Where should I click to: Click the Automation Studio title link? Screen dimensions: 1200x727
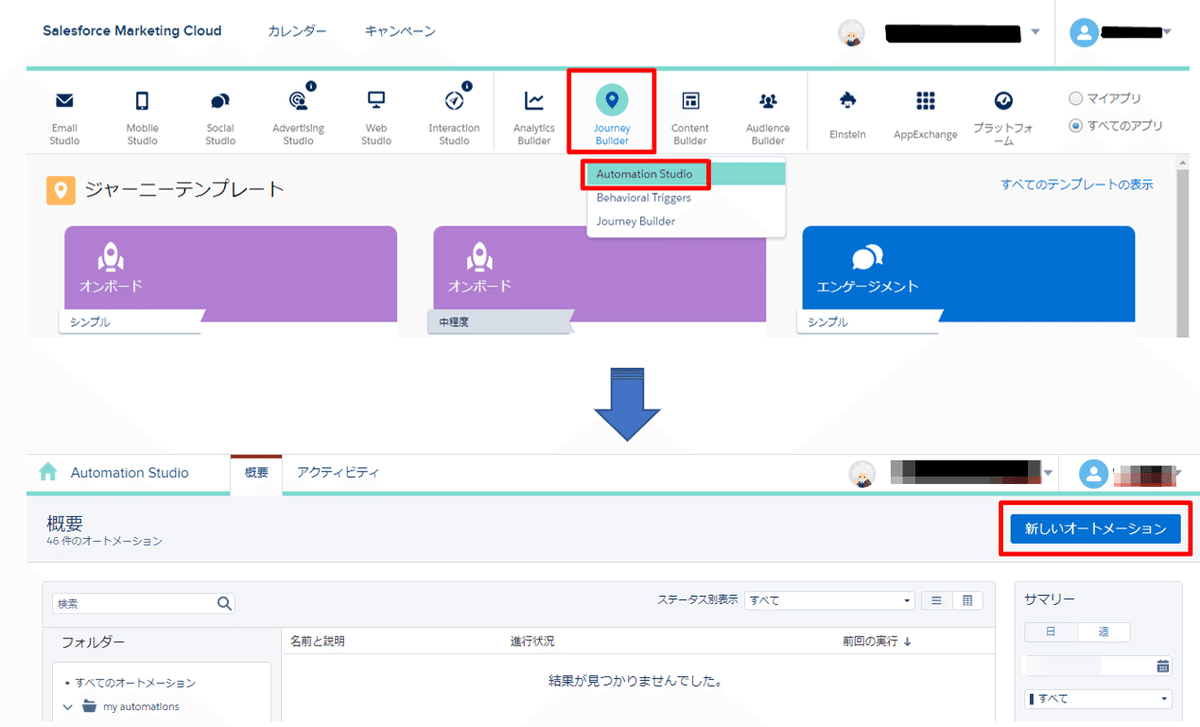point(129,472)
